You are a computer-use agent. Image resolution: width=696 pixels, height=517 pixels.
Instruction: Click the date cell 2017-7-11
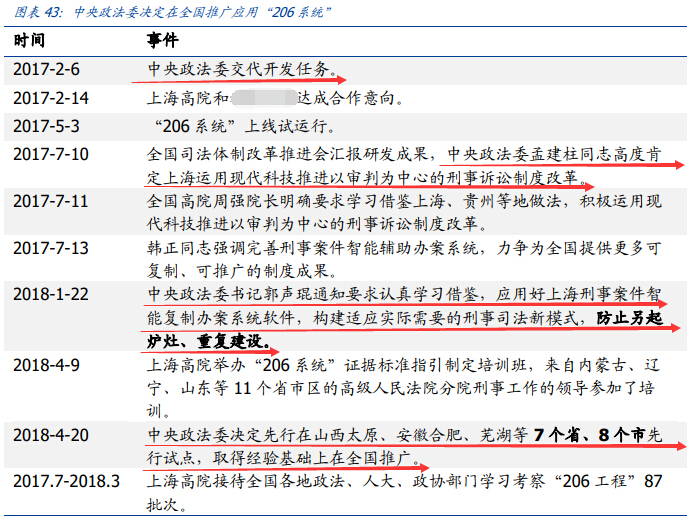pyautogui.click(x=50, y=200)
